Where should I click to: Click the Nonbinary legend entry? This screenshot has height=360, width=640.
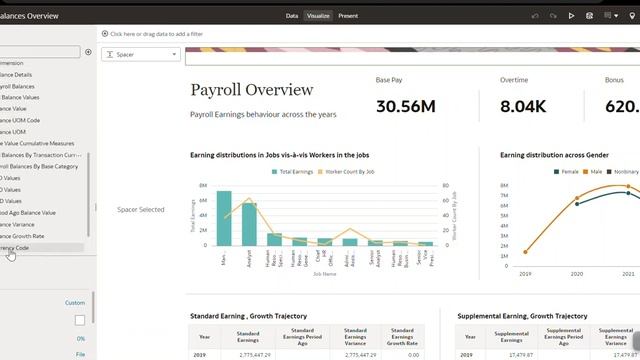click(622, 172)
